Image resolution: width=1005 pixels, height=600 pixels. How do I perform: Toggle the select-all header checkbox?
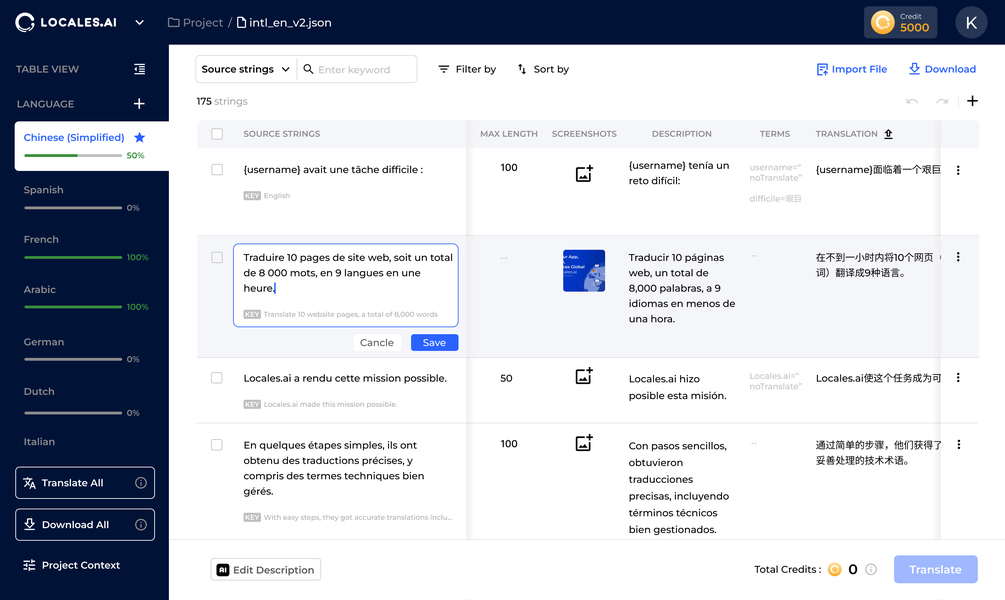tap(217, 134)
